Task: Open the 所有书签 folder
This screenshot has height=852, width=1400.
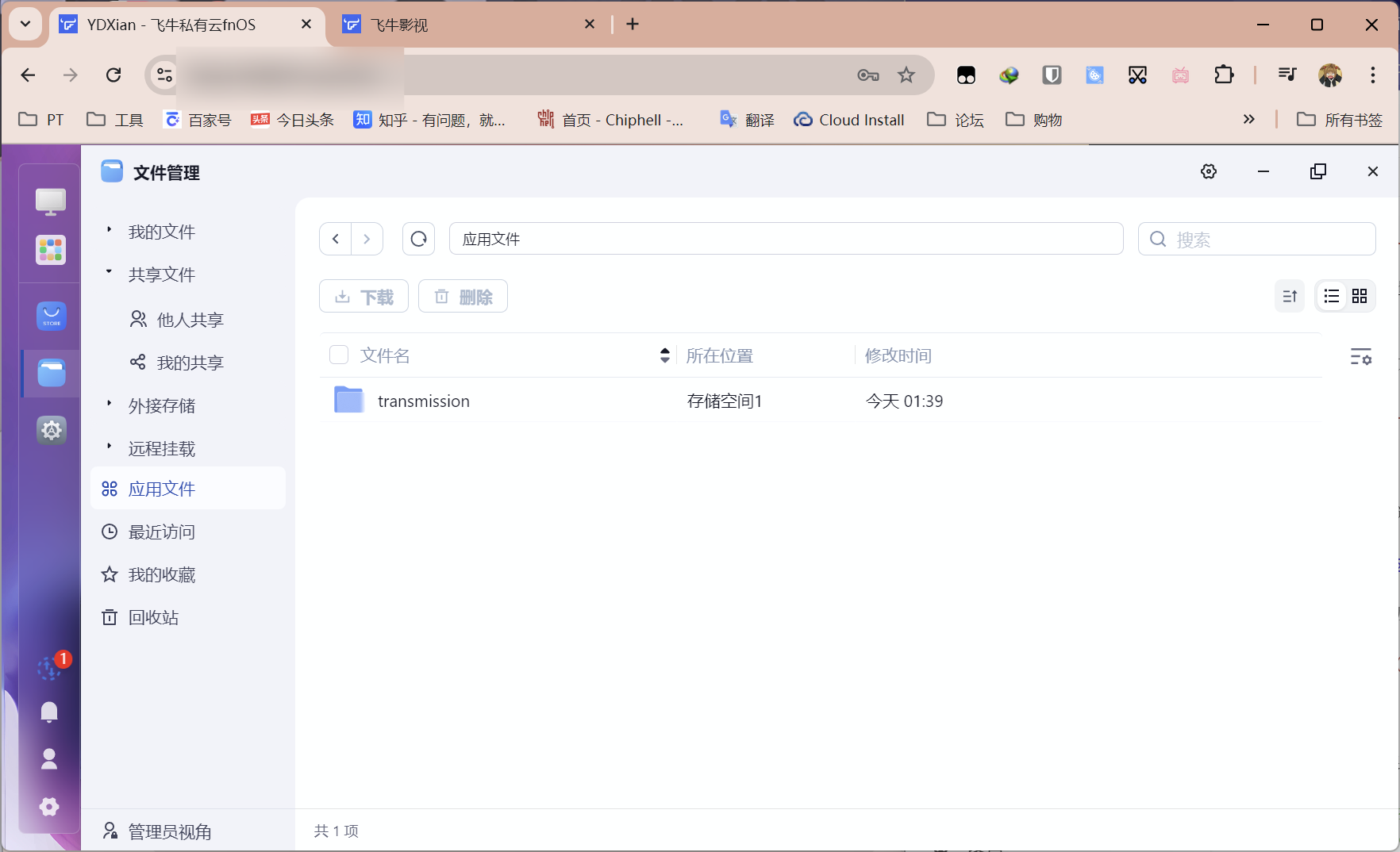Action: (1340, 120)
